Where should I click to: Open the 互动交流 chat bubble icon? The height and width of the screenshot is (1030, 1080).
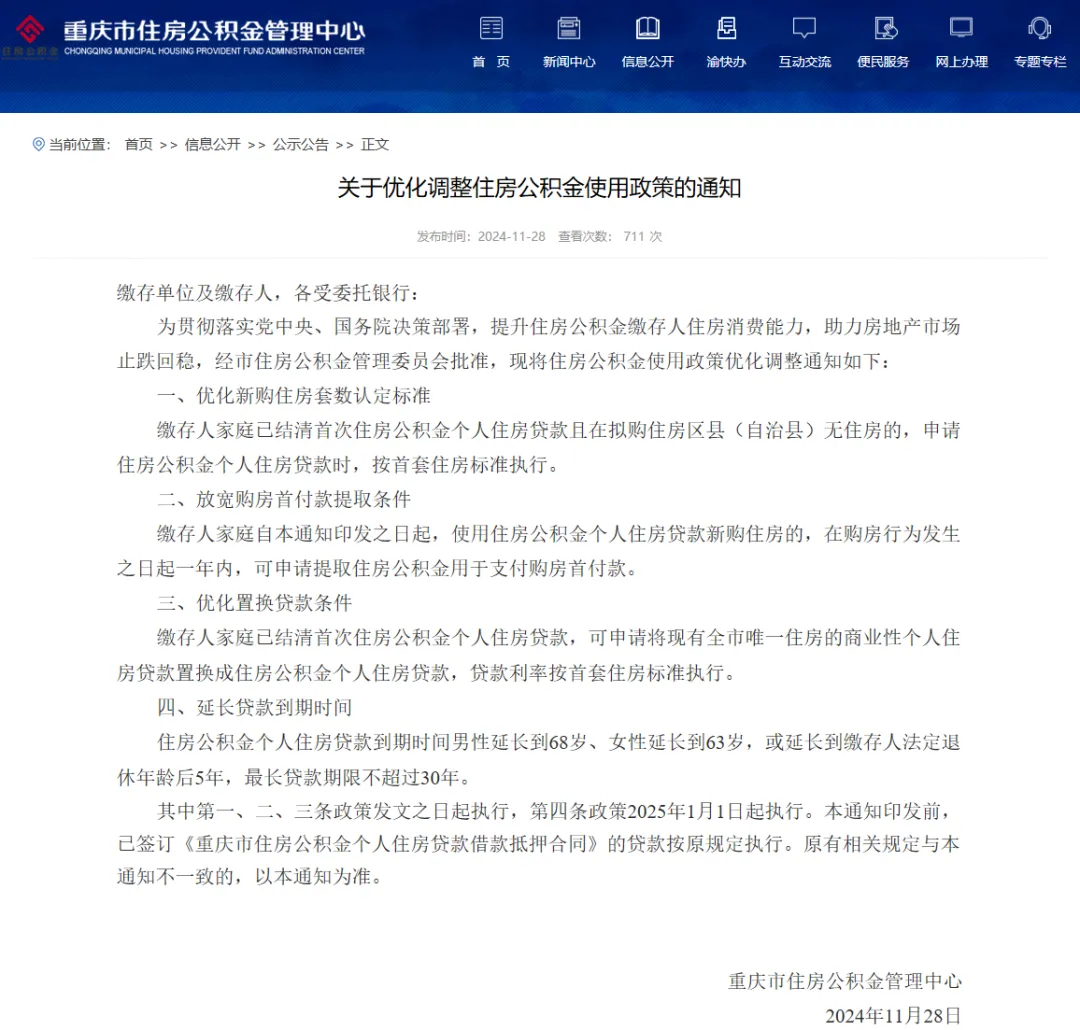(x=804, y=28)
